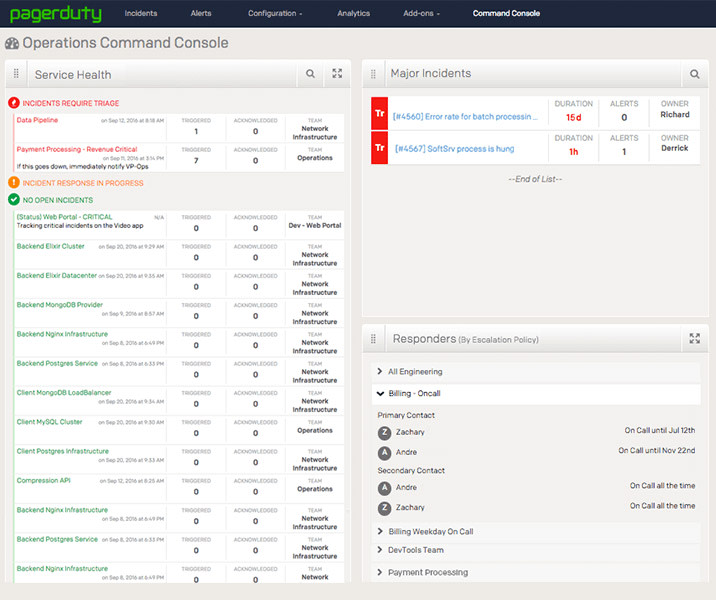
Task: Open the Backend MongoDB Provider service
Action: coord(60,305)
